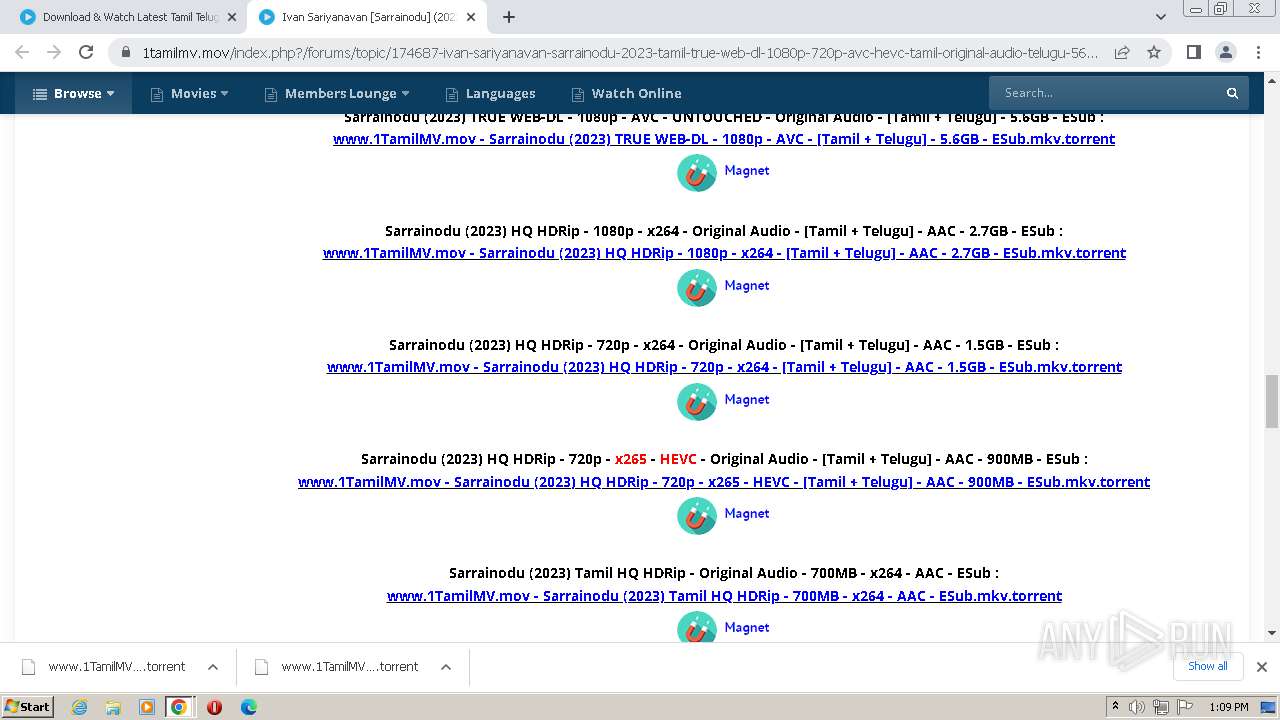Screen dimensions: 1280x720
Task: Show hidden system tray icons
Action: [x=1115, y=707]
